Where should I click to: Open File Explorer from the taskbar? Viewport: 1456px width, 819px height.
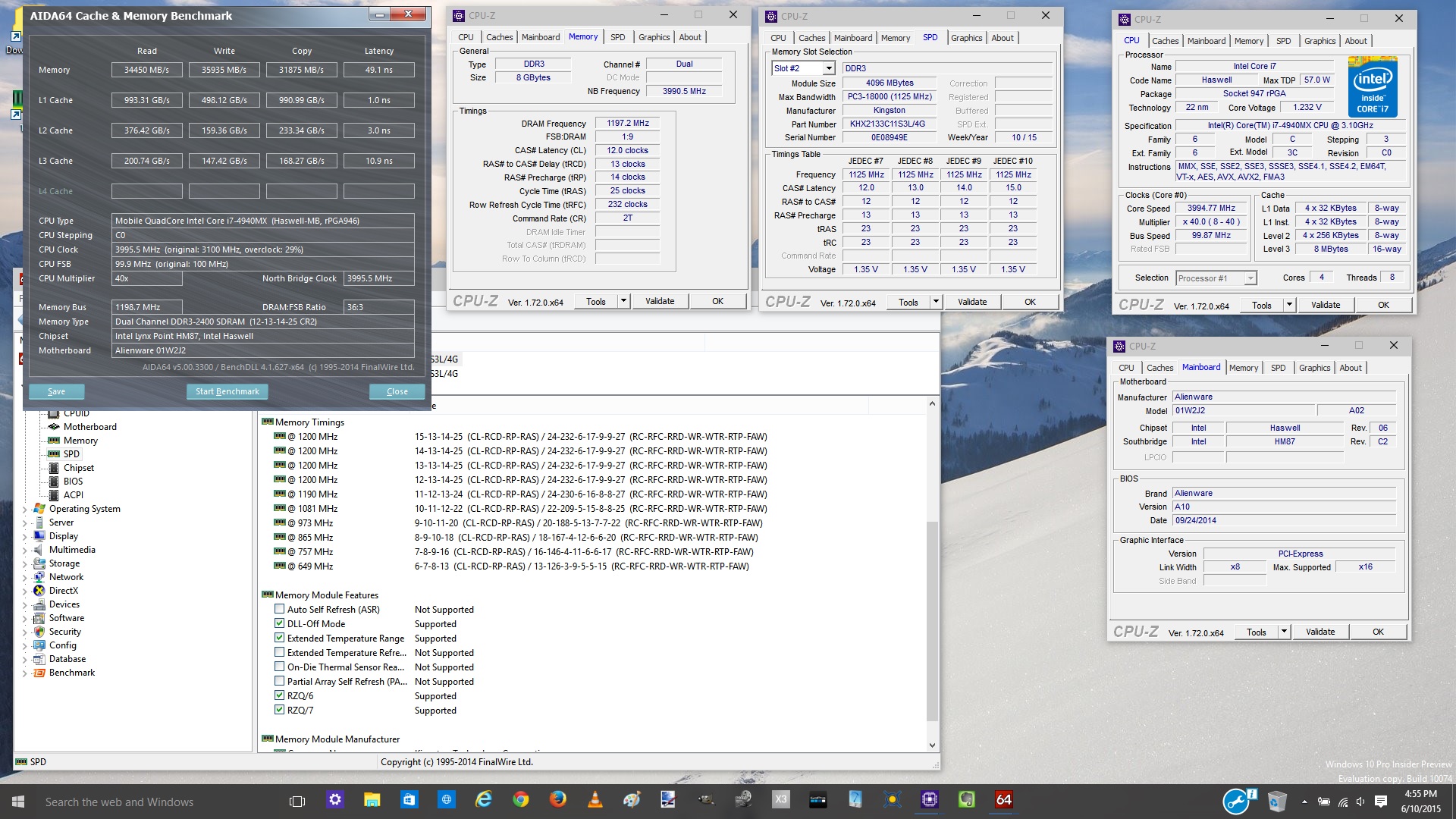point(372,800)
